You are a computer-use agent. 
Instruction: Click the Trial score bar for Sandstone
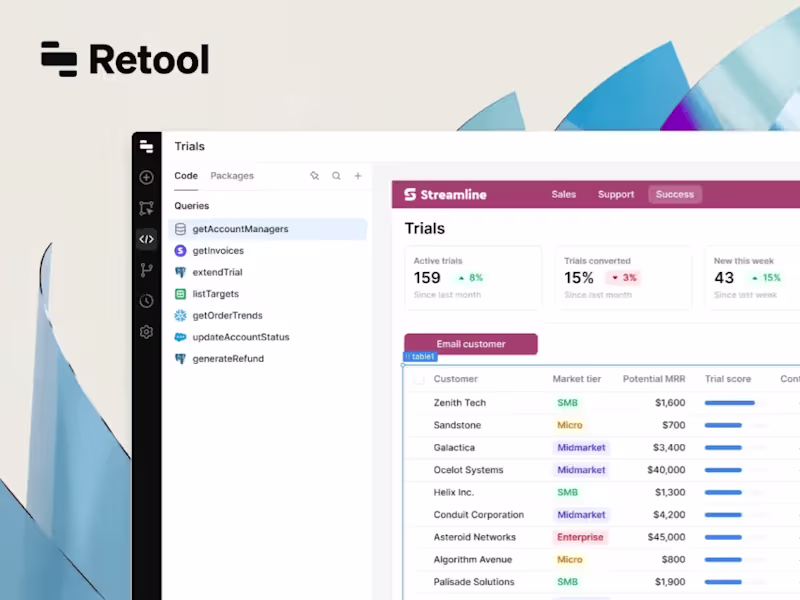coord(736,426)
